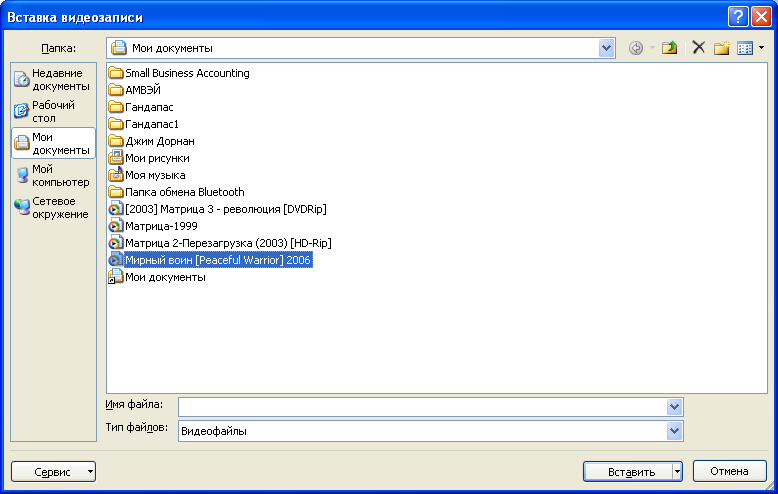The width and height of the screenshot is (778, 494).
Task: Expand the Имя файла dropdown arrow
Action: [x=674, y=407]
